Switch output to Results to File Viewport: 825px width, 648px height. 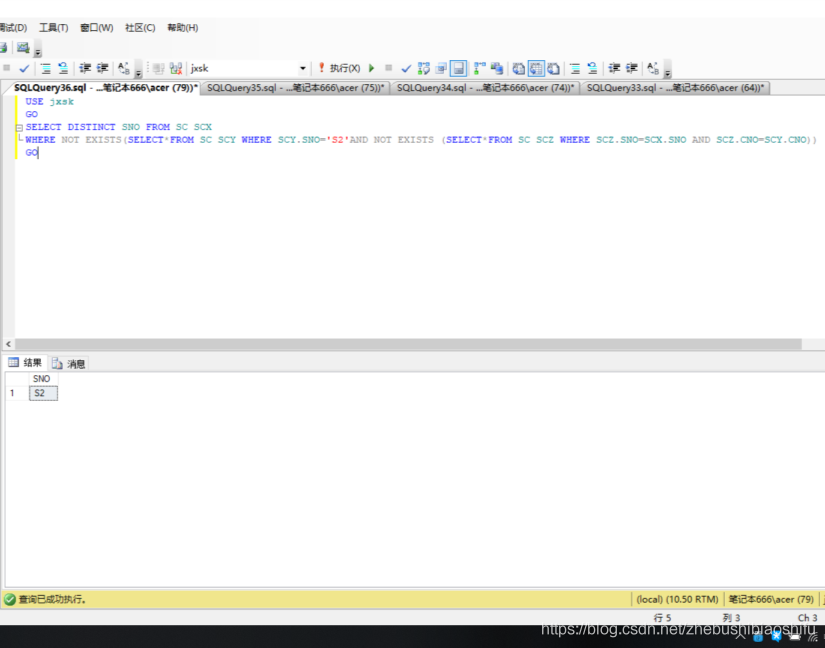click(553, 68)
